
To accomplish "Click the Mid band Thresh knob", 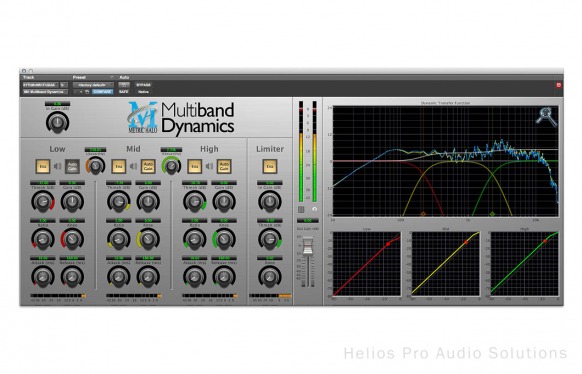I will click(119, 202).
